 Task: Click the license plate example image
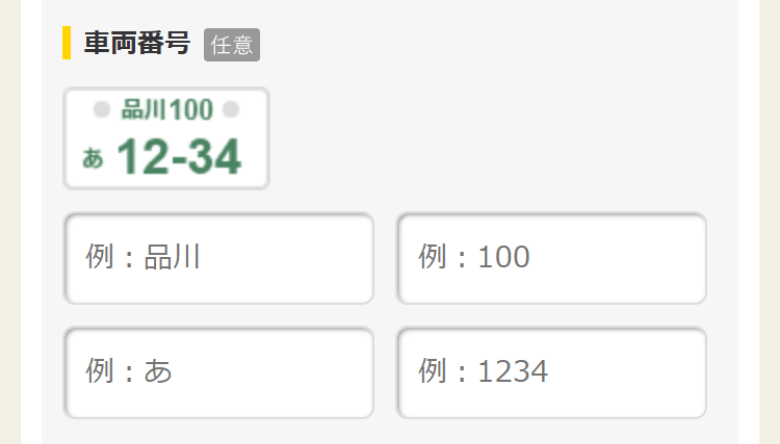pos(166,138)
